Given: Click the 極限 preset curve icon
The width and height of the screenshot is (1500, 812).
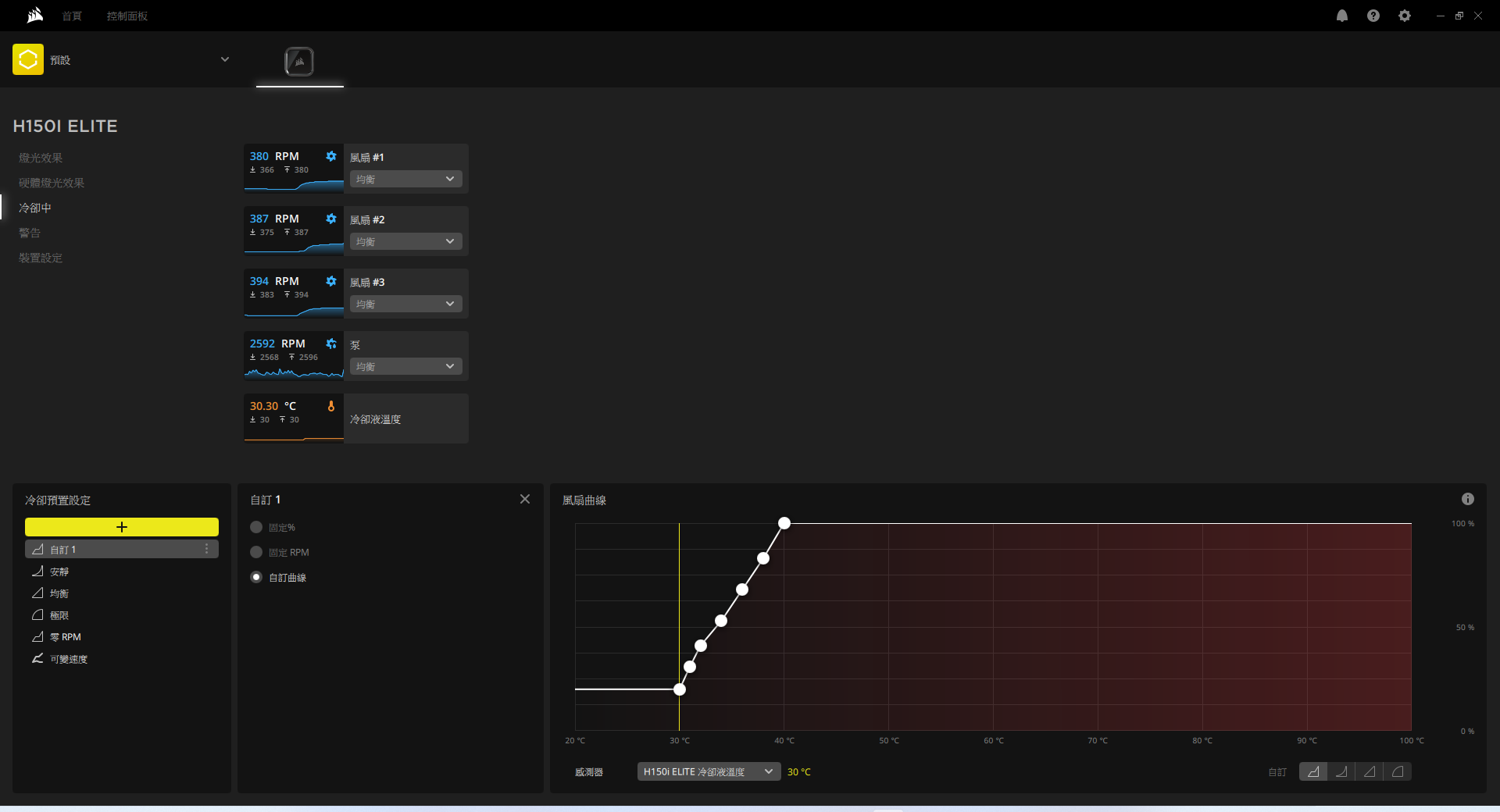Looking at the screenshot, I should pyautogui.click(x=37, y=614).
